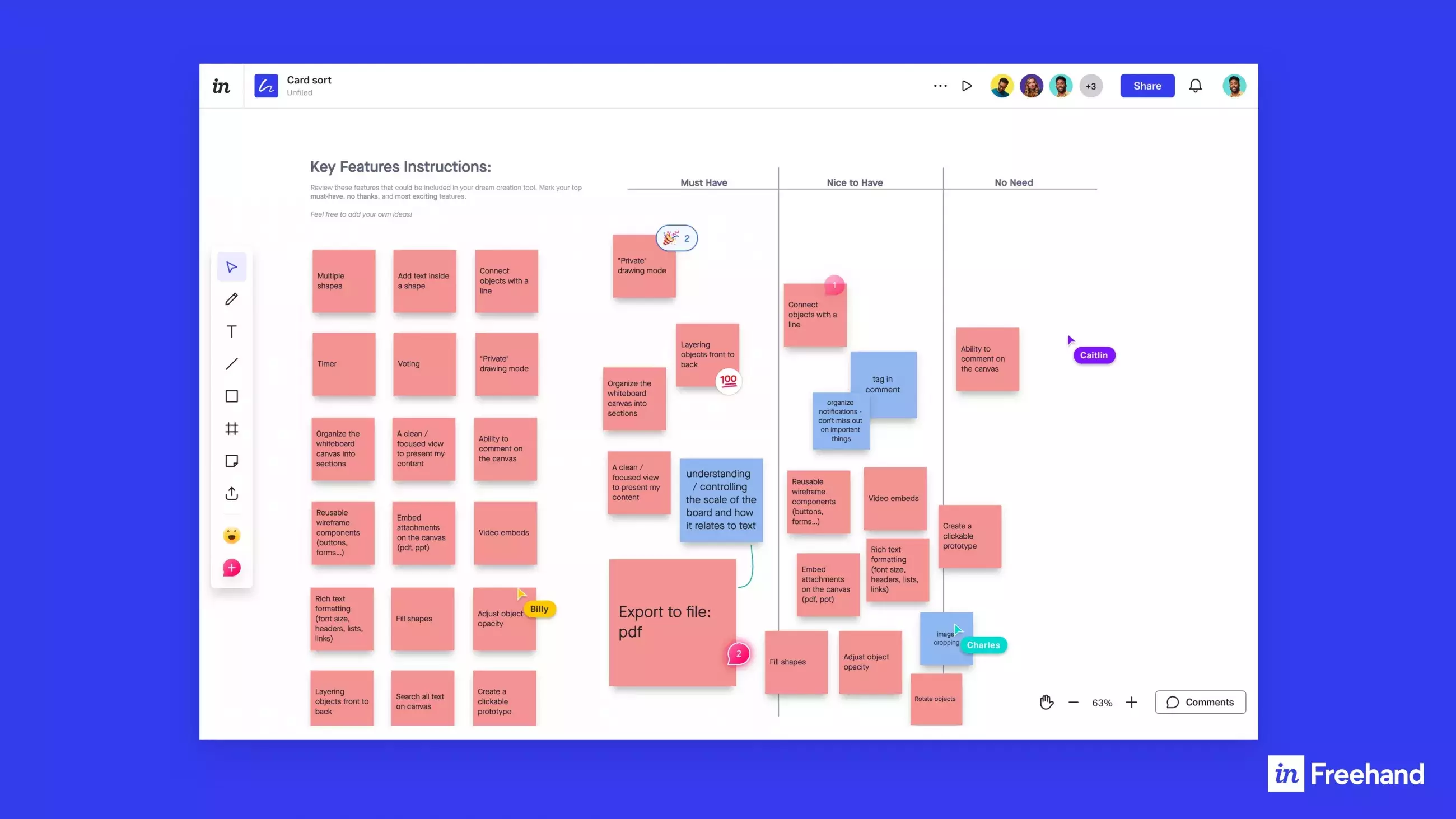This screenshot has height=819, width=1456.
Task: Select the Line tool
Action: point(231,364)
